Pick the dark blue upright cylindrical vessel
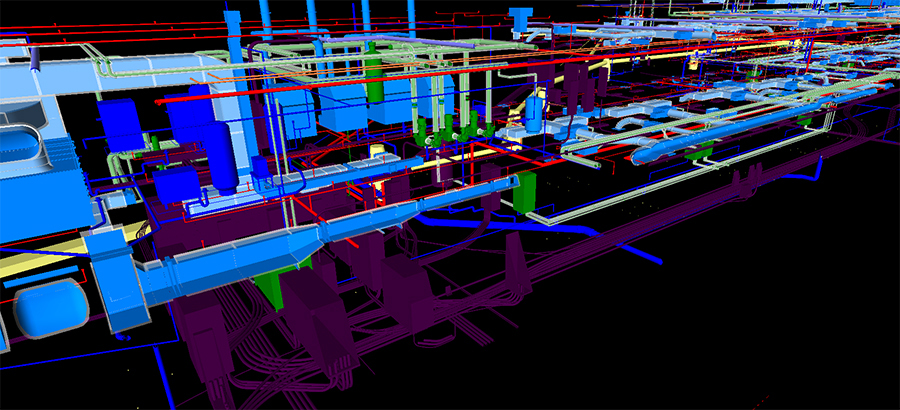The height and width of the screenshot is (410, 900). pos(221,156)
